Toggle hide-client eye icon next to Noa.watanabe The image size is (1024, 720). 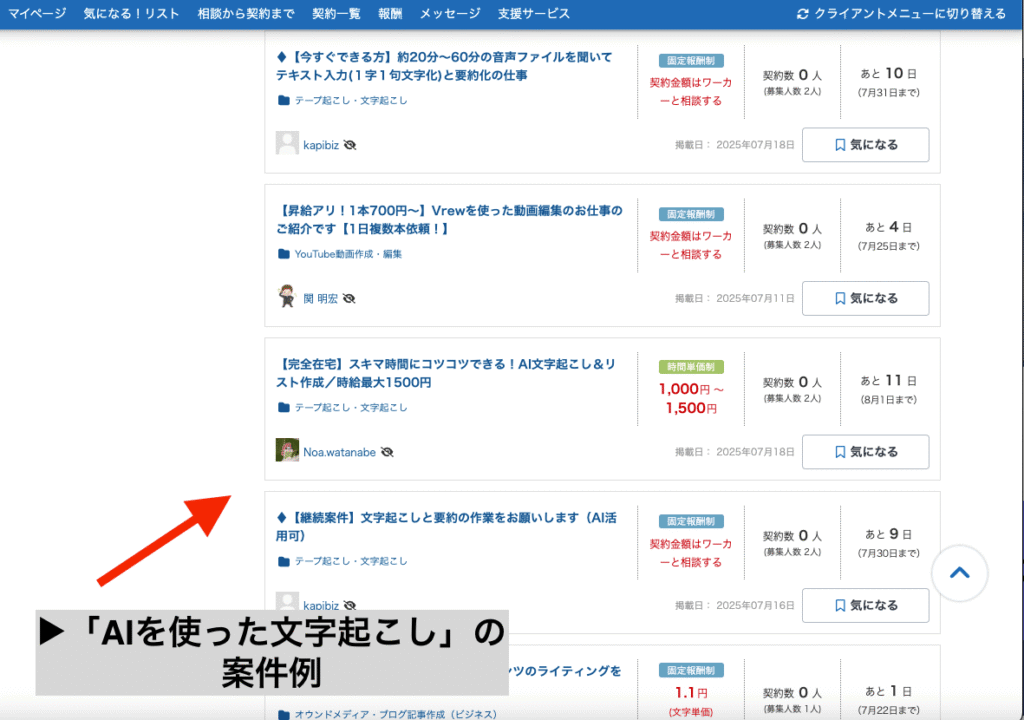(x=387, y=452)
